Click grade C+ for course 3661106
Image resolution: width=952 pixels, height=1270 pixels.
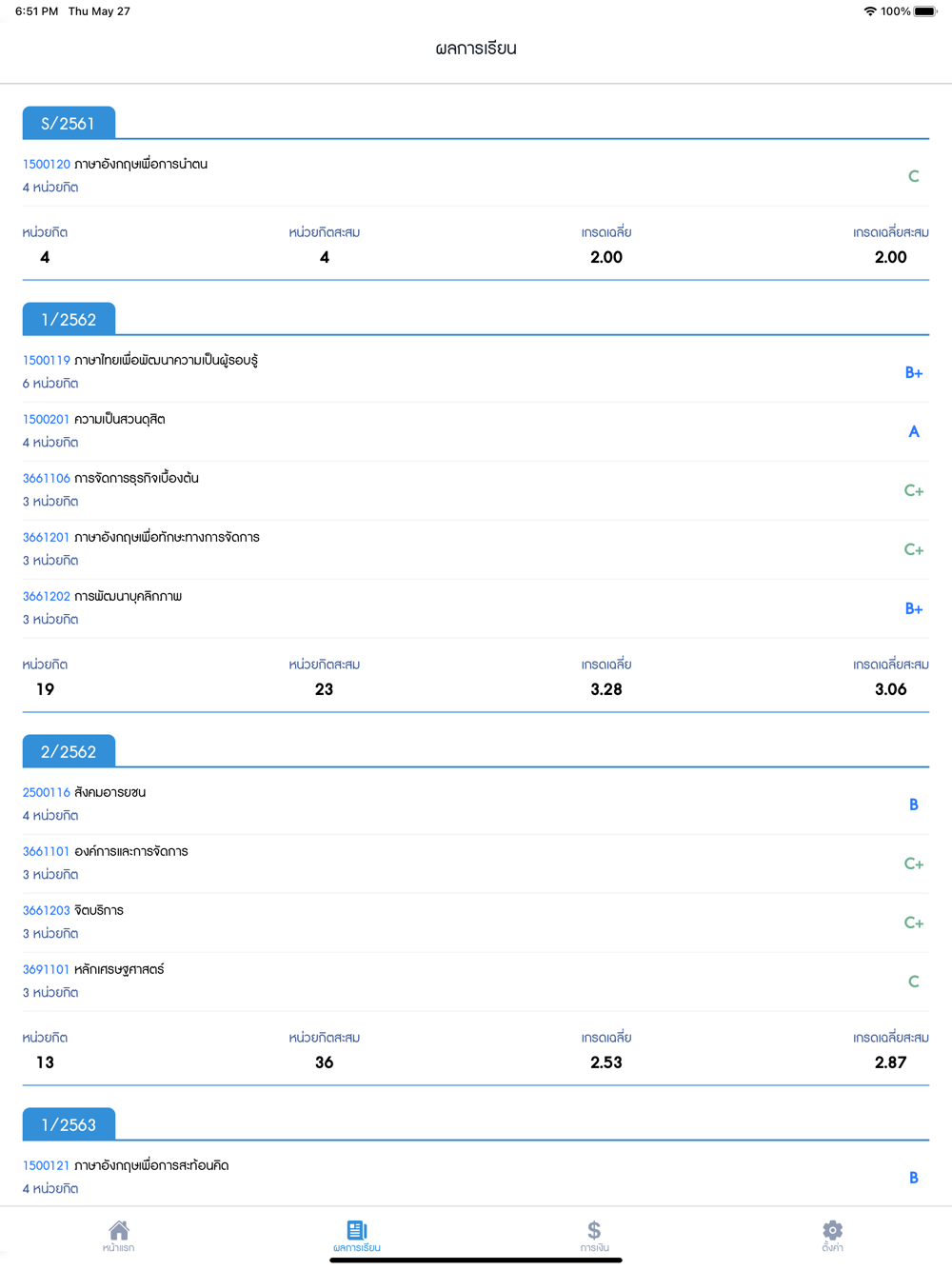914,490
